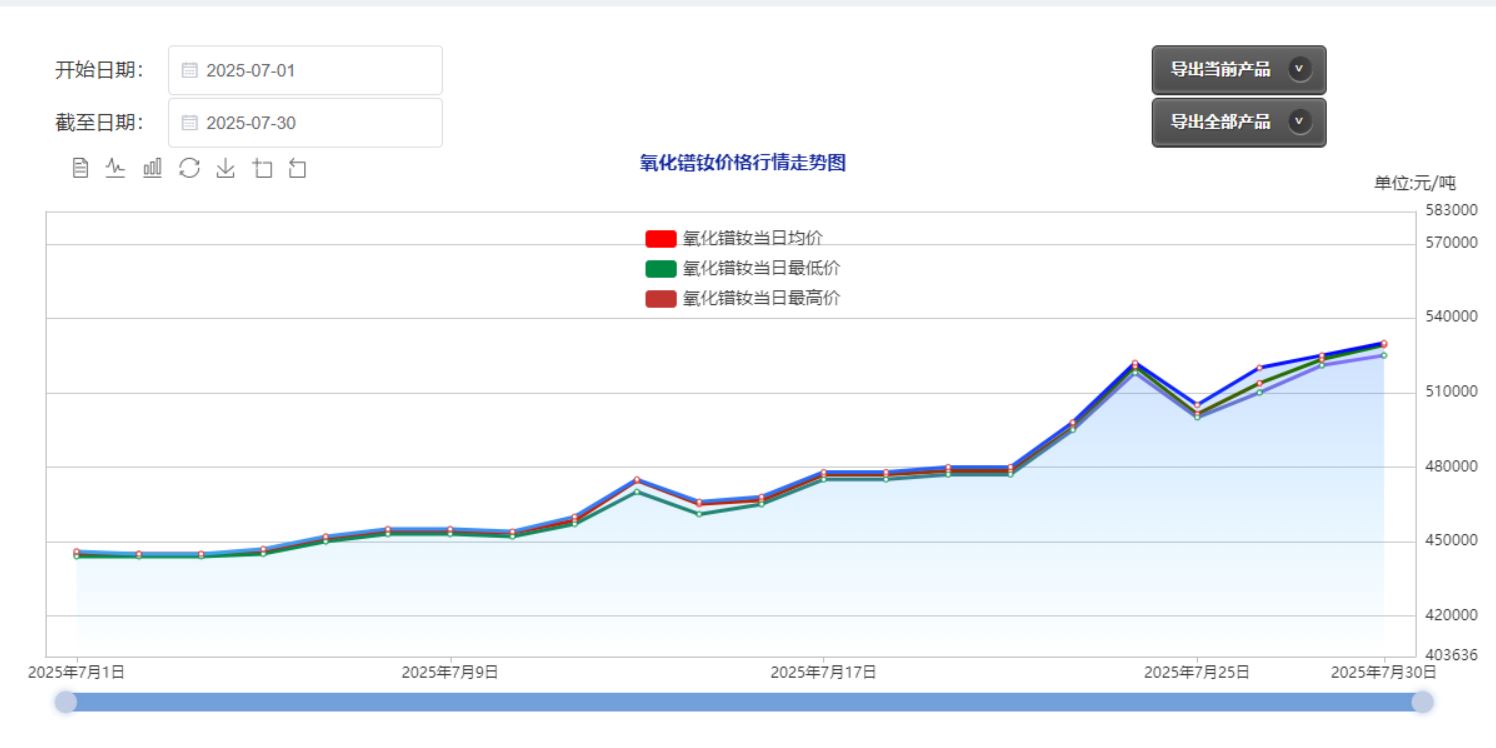Viewport: 1496px width, 748px height.
Task: Click the x-axis label 2025年7月9日
Action: pyautogui.click(x=450, y=672)
